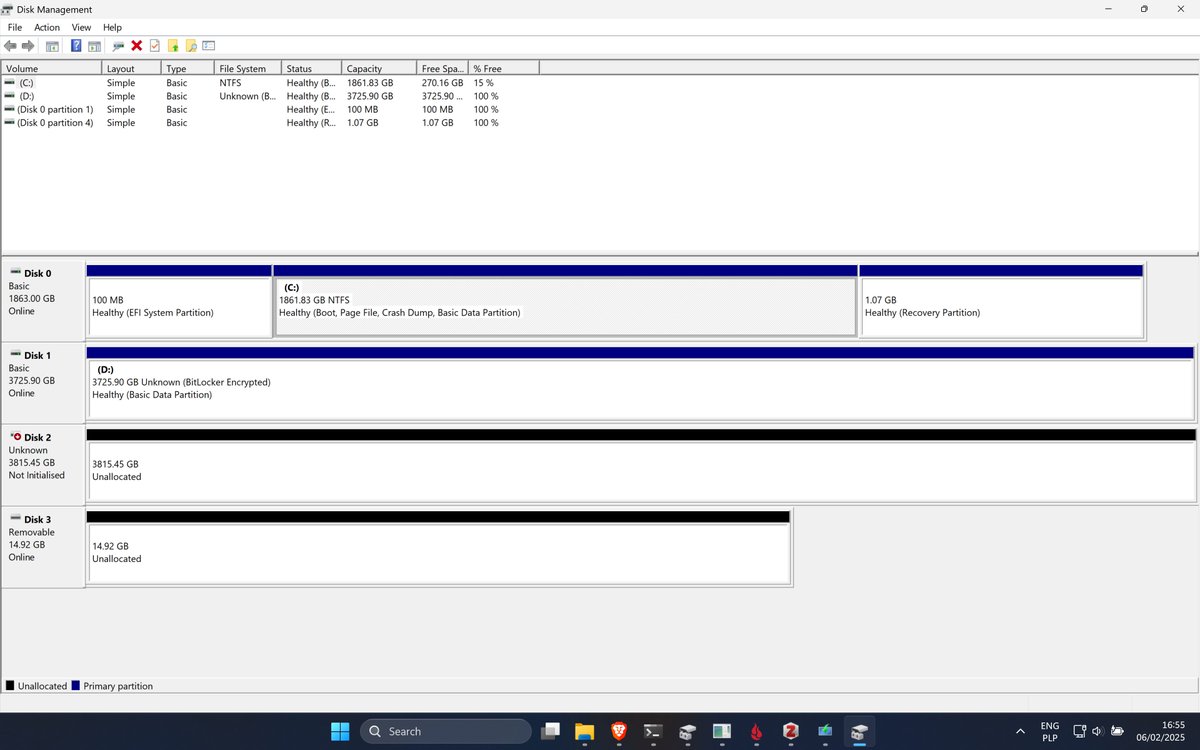Click the Forward arrow toolbar icon
This screenshot has height=750, width=1200.
[28, 46]
